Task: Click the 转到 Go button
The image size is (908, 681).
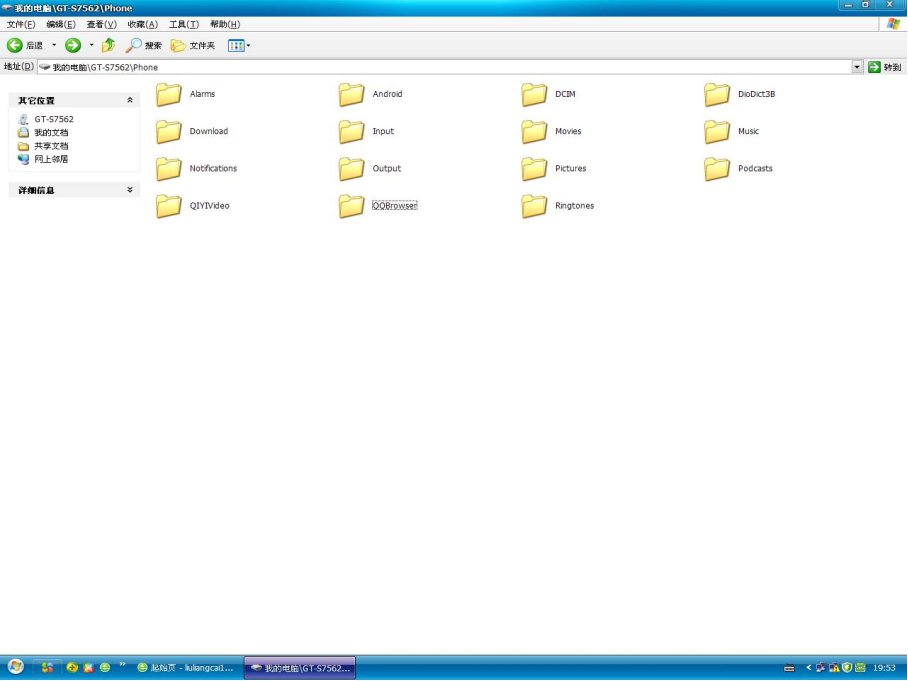Action: pos(884,67)
